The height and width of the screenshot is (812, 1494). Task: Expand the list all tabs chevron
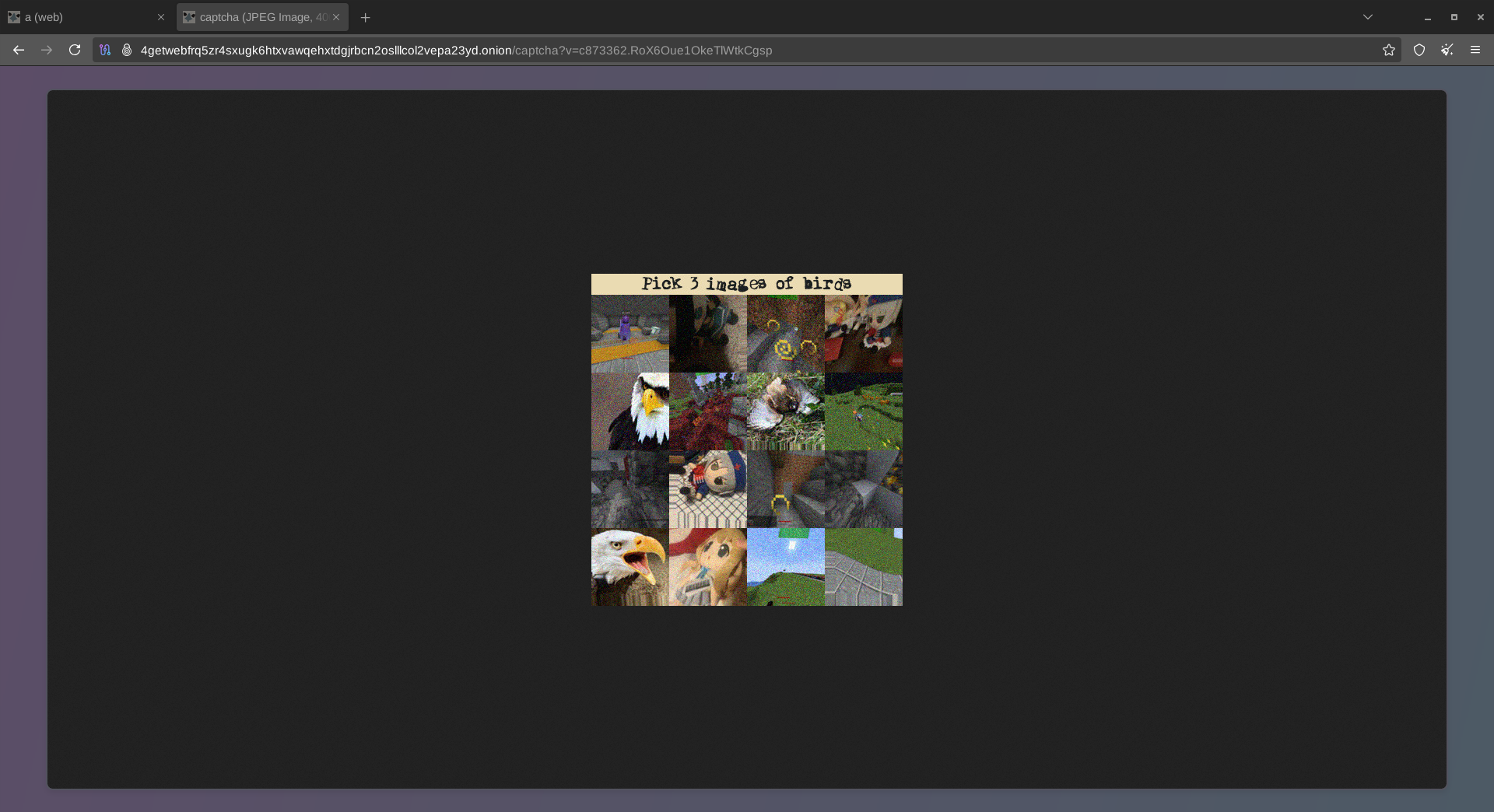click(1367, 17)
